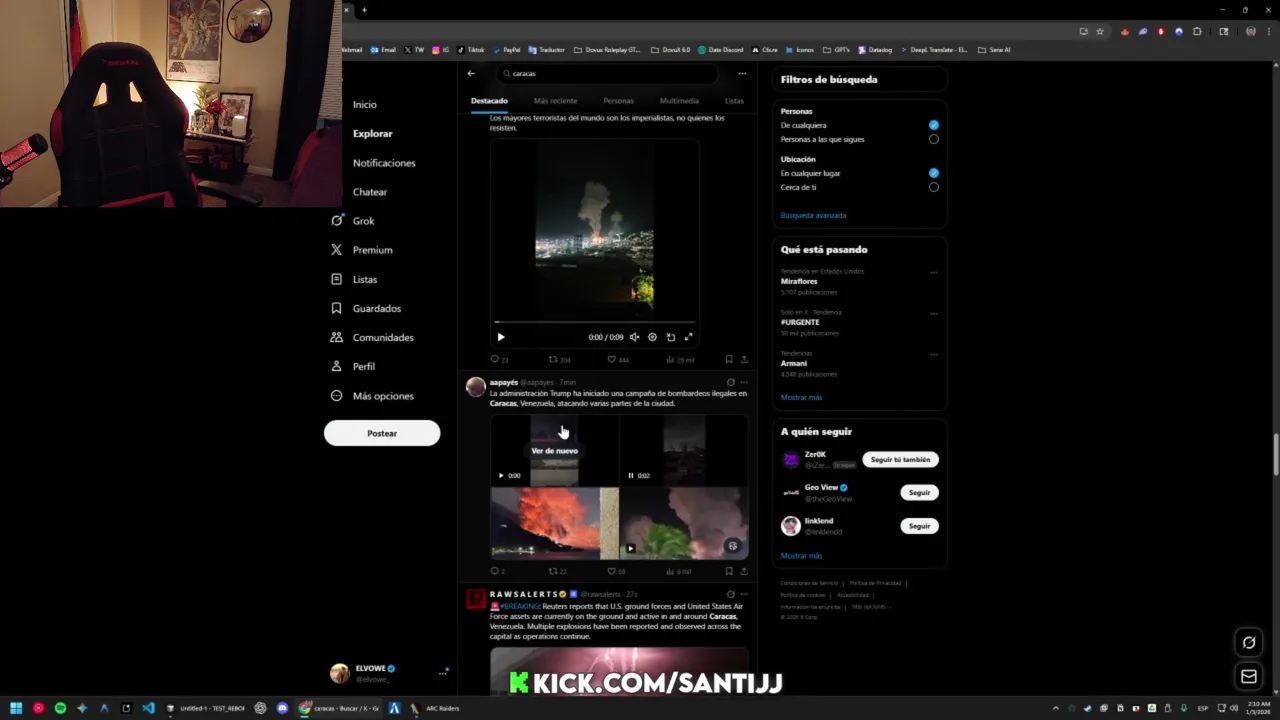Viewport: 1280px width, 720px height.
Task: Open the Grok floating button
Action: click(x=1249, y=643)
